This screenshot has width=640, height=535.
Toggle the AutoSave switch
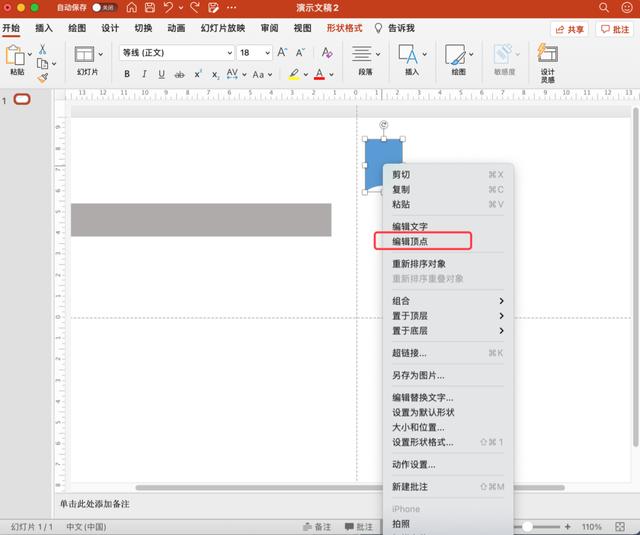point(104,7)
